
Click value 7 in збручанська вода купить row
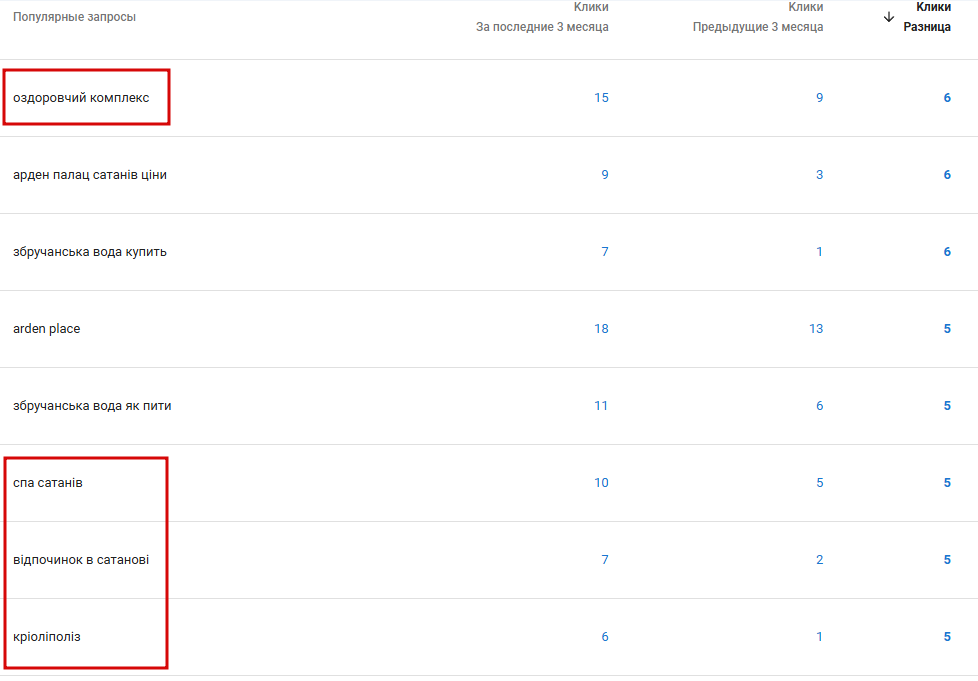pos(605,252)
